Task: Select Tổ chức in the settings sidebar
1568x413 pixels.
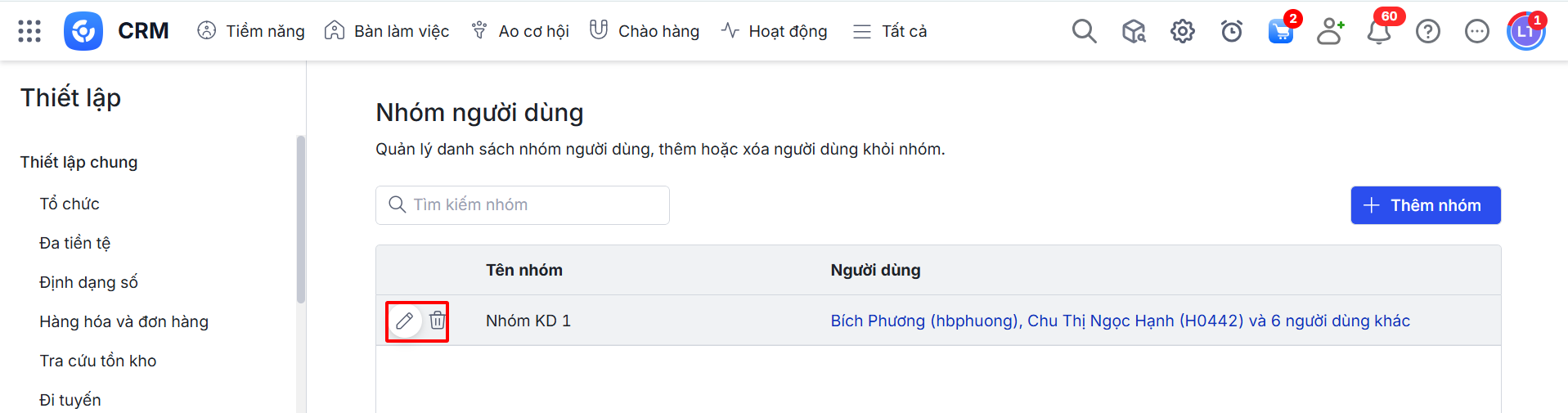Action: [70, 204]
